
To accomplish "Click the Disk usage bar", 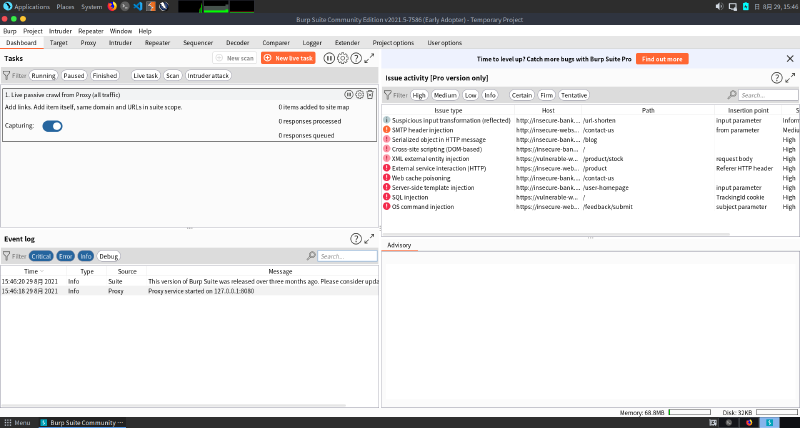I will click(777, 412).
